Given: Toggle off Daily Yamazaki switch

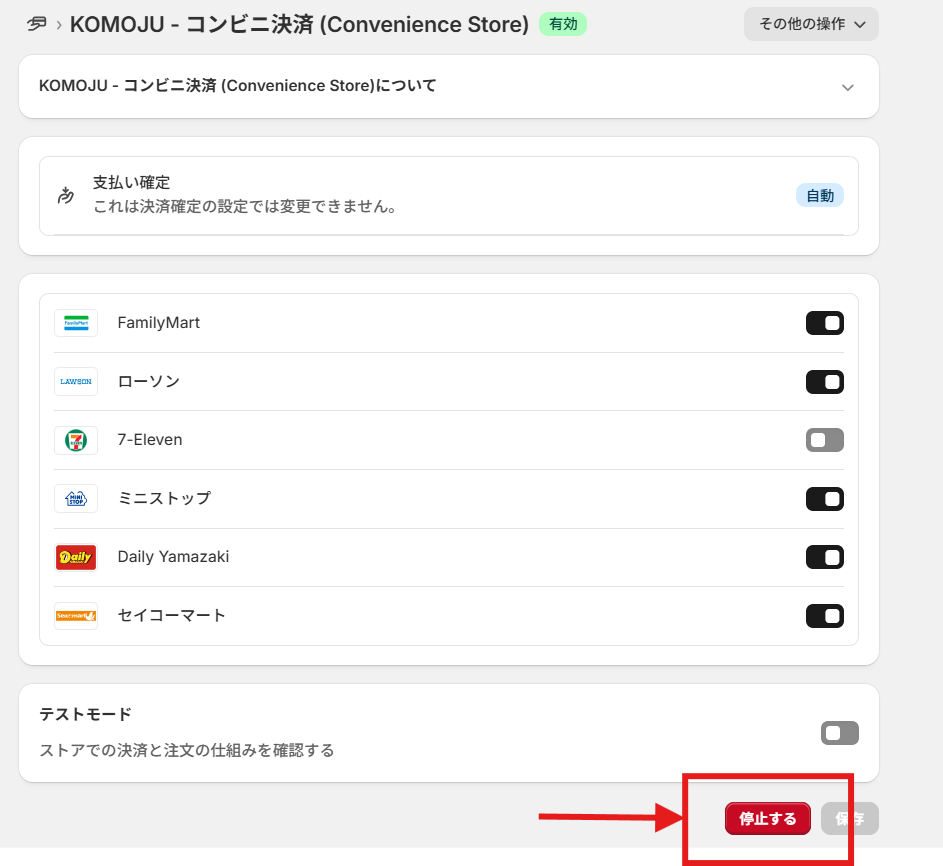Looking at the screenshot, I should coord(824,557).
